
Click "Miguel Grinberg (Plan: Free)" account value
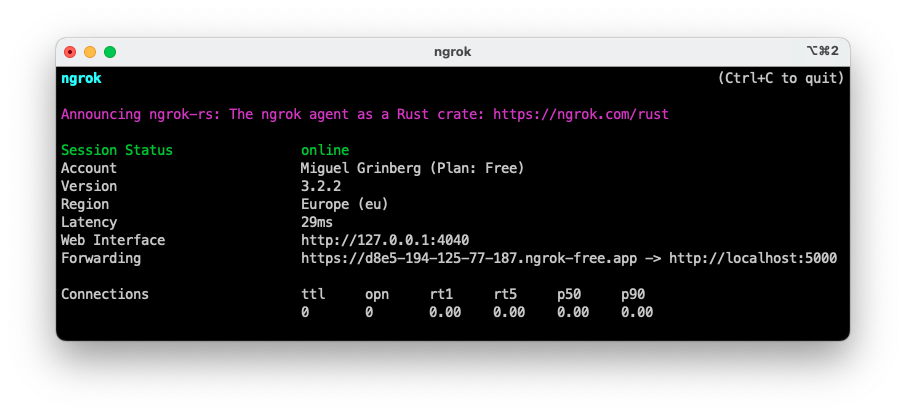[x=413, y=168]
